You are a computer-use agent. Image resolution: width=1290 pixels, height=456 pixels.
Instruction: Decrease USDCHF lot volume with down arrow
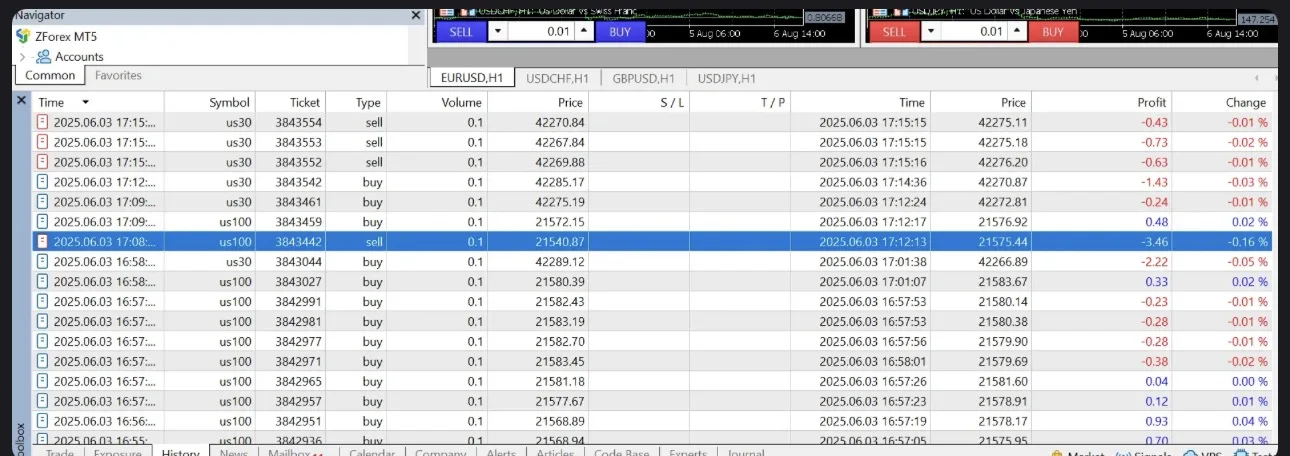[x=497, y=31]
